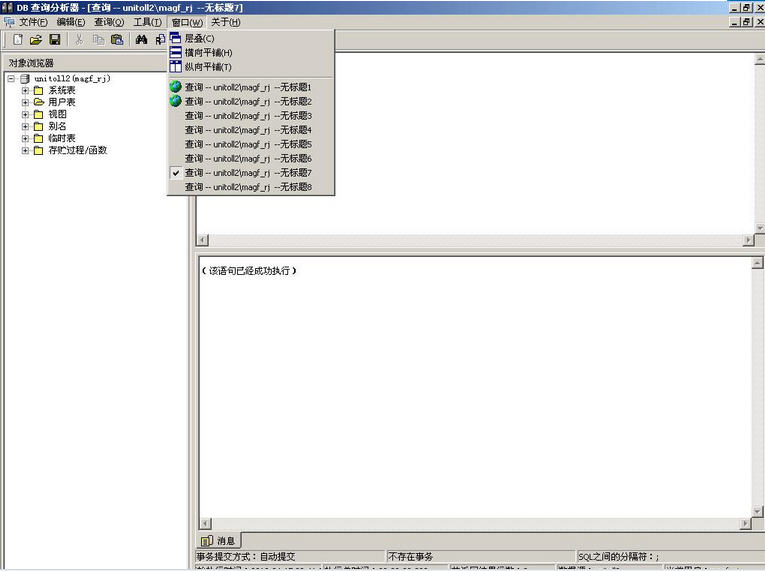Viewport: 765px width, 571px height.
Task: Expand the 用户表 tree folder
Action: [x=26, y=102]
